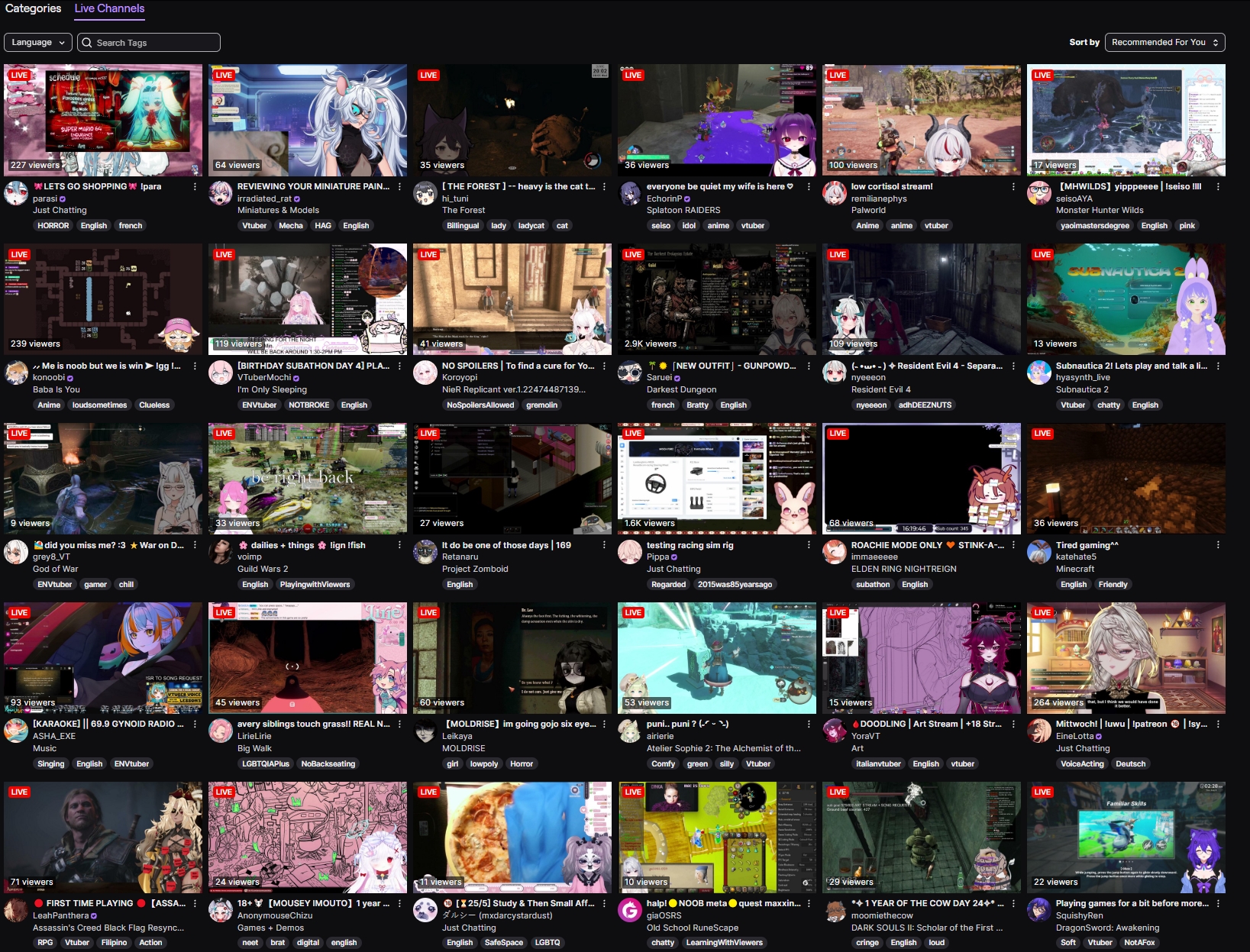This screenshot has width=1250, height=952.
Task: Click katehate5's avatar icon
Action: 1039,552
